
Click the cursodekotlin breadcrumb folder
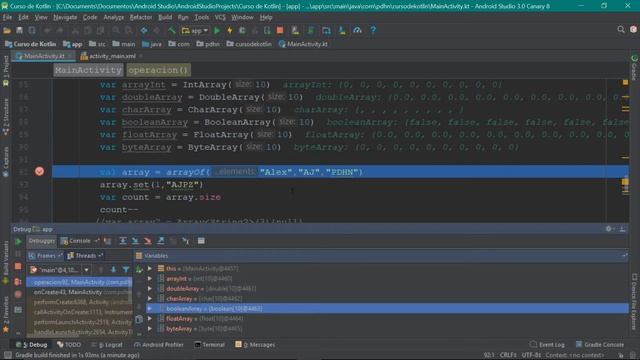(x=249, y=44)
